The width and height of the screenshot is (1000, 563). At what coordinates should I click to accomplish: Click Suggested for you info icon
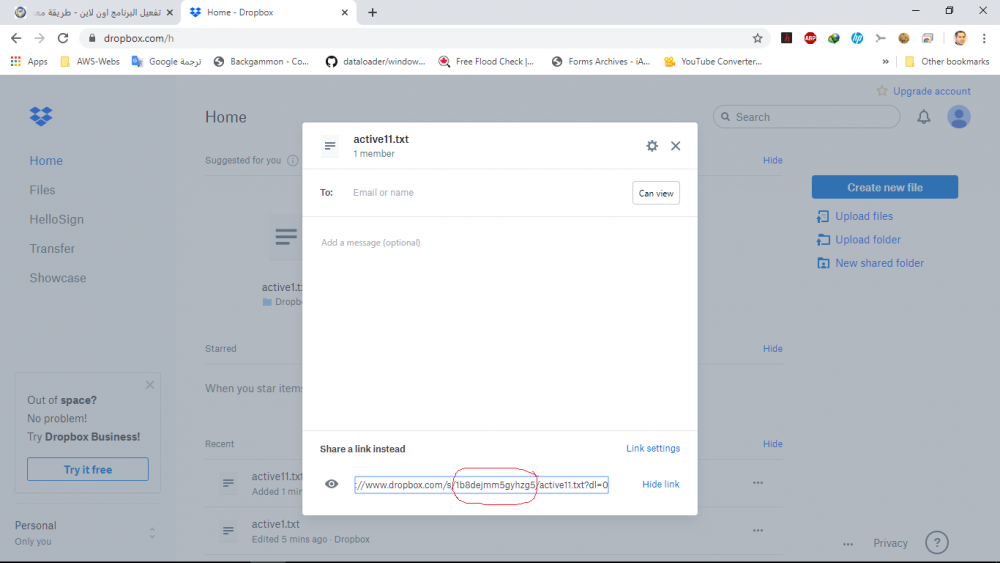pyautogui.click(x=292, y=161)
